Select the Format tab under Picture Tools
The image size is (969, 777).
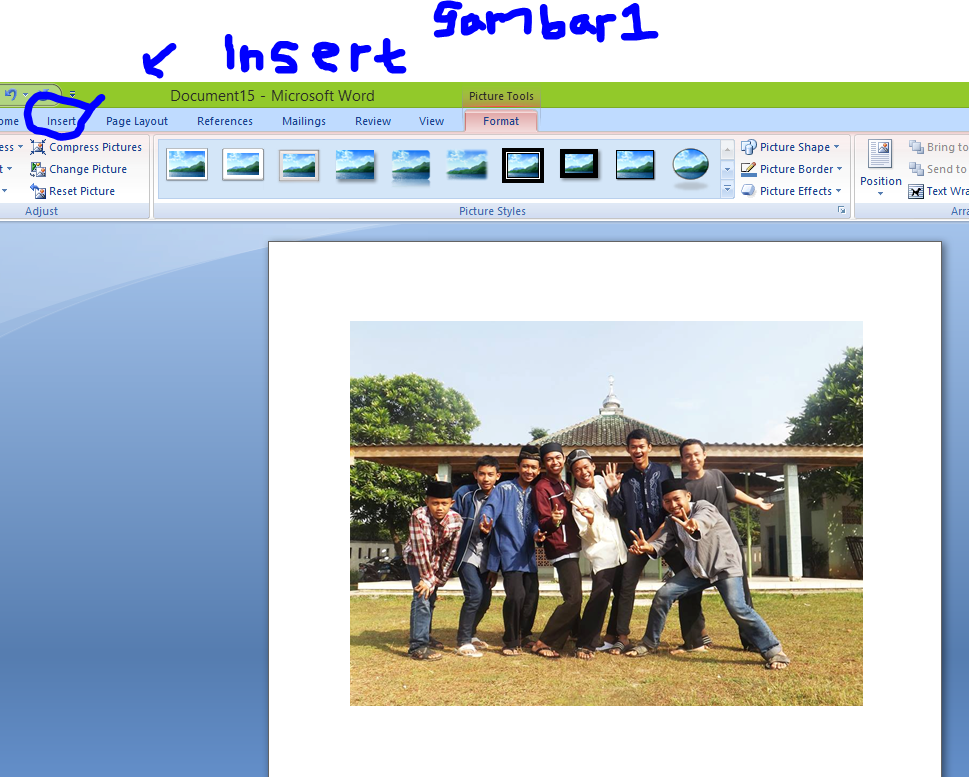(501, 121)
